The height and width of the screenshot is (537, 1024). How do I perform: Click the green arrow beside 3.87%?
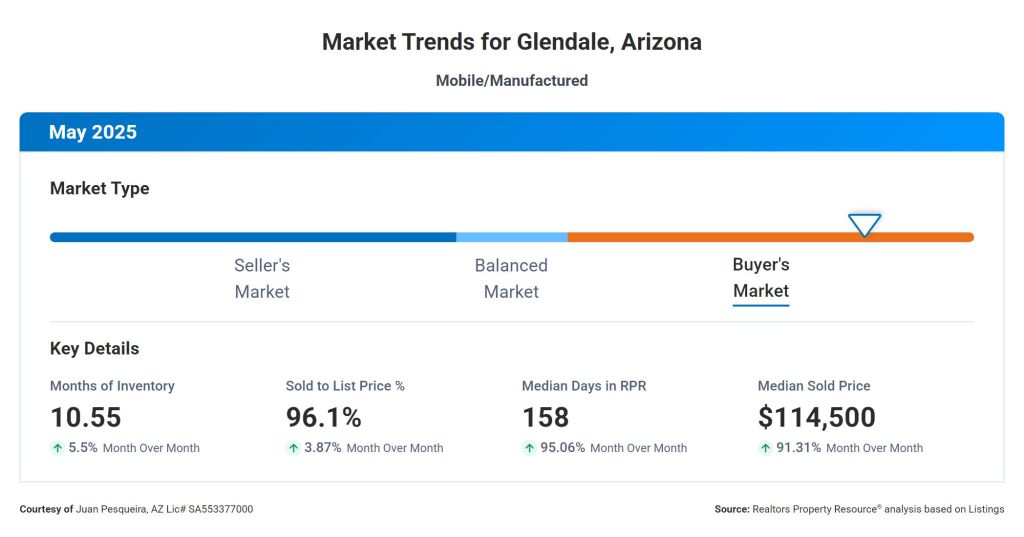click(x=293, y=448)
